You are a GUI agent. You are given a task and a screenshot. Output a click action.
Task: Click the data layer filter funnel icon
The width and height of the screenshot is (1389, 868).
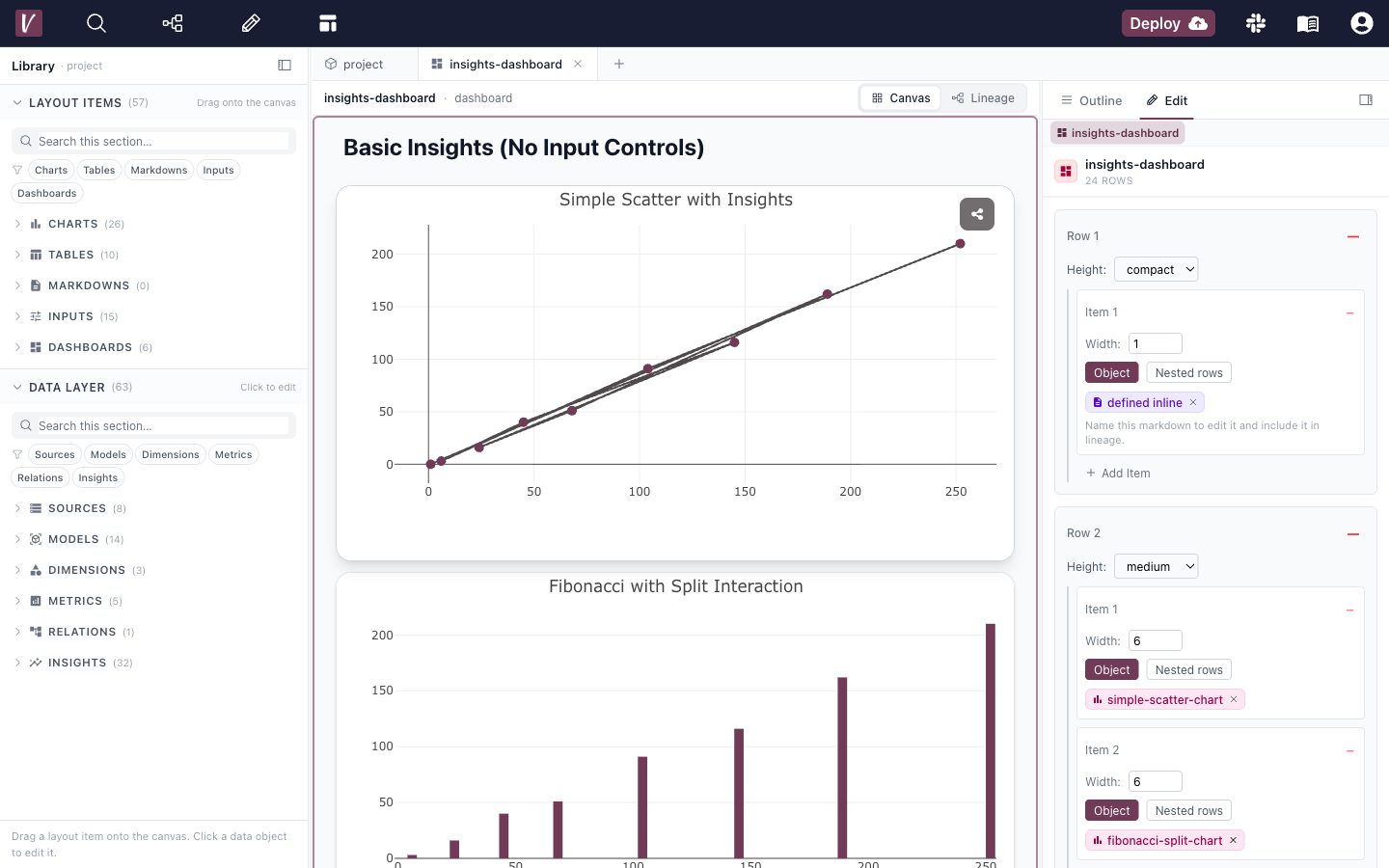click(x=17, y=454)
